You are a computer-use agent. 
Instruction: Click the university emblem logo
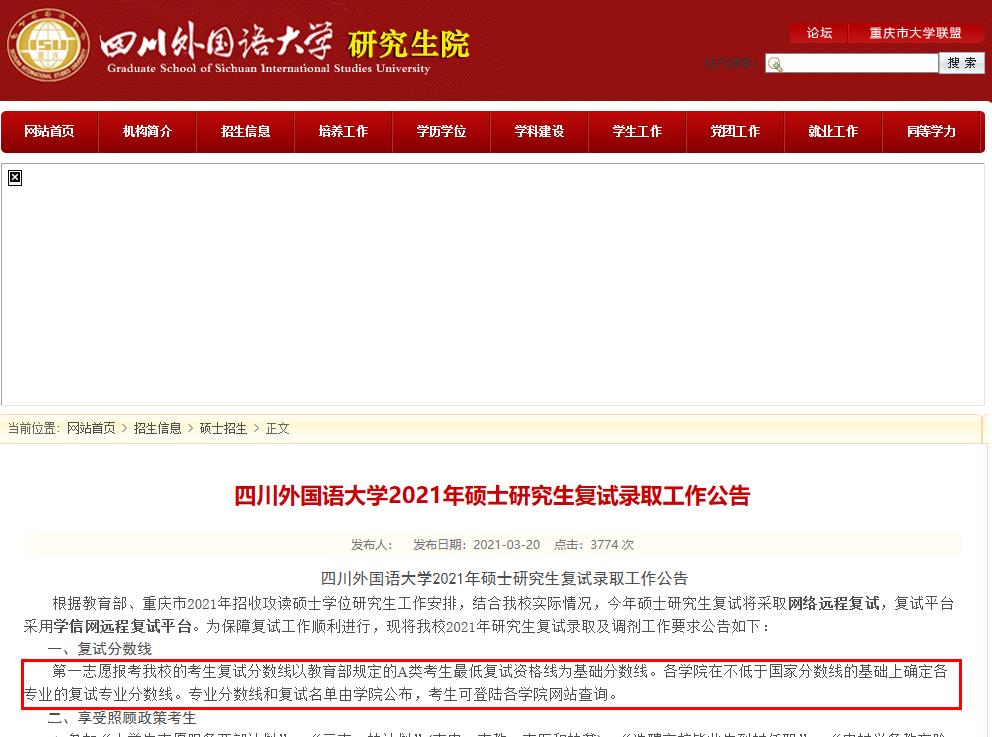click(x=48, y=45)
